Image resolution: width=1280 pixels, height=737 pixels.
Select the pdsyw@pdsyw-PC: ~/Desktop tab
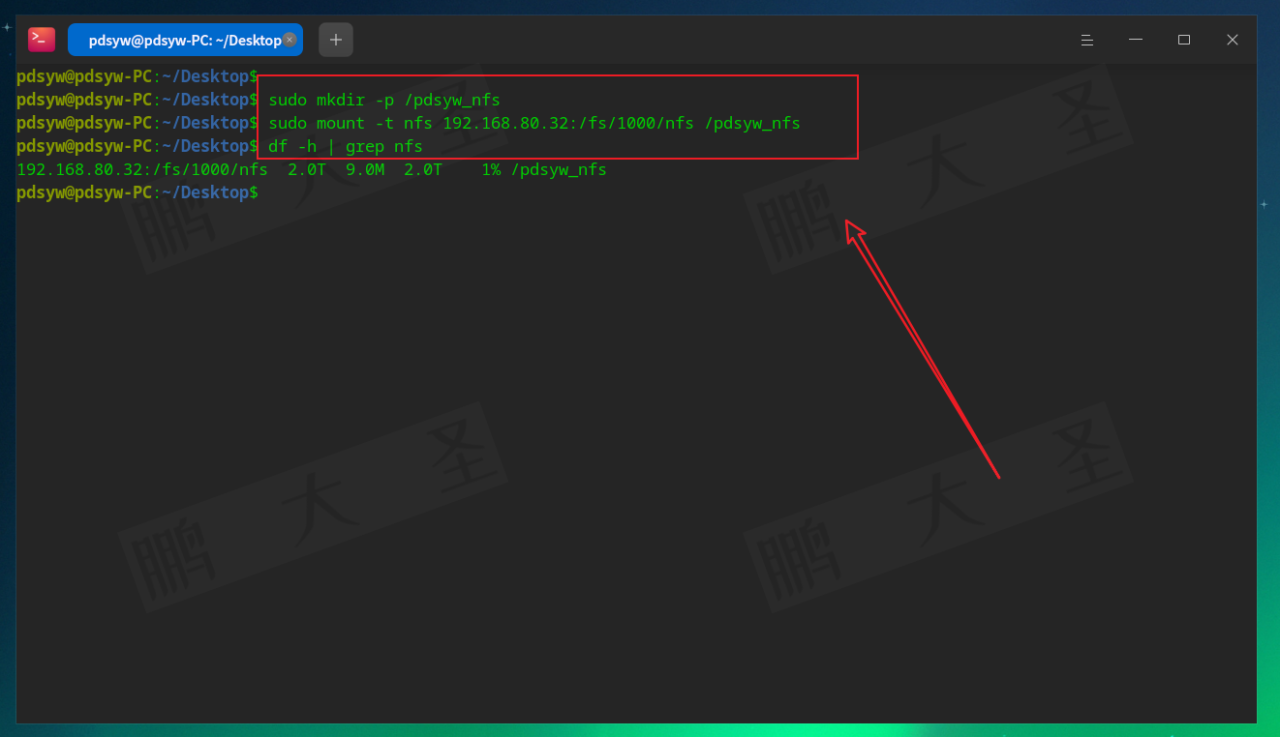[185, 40]
